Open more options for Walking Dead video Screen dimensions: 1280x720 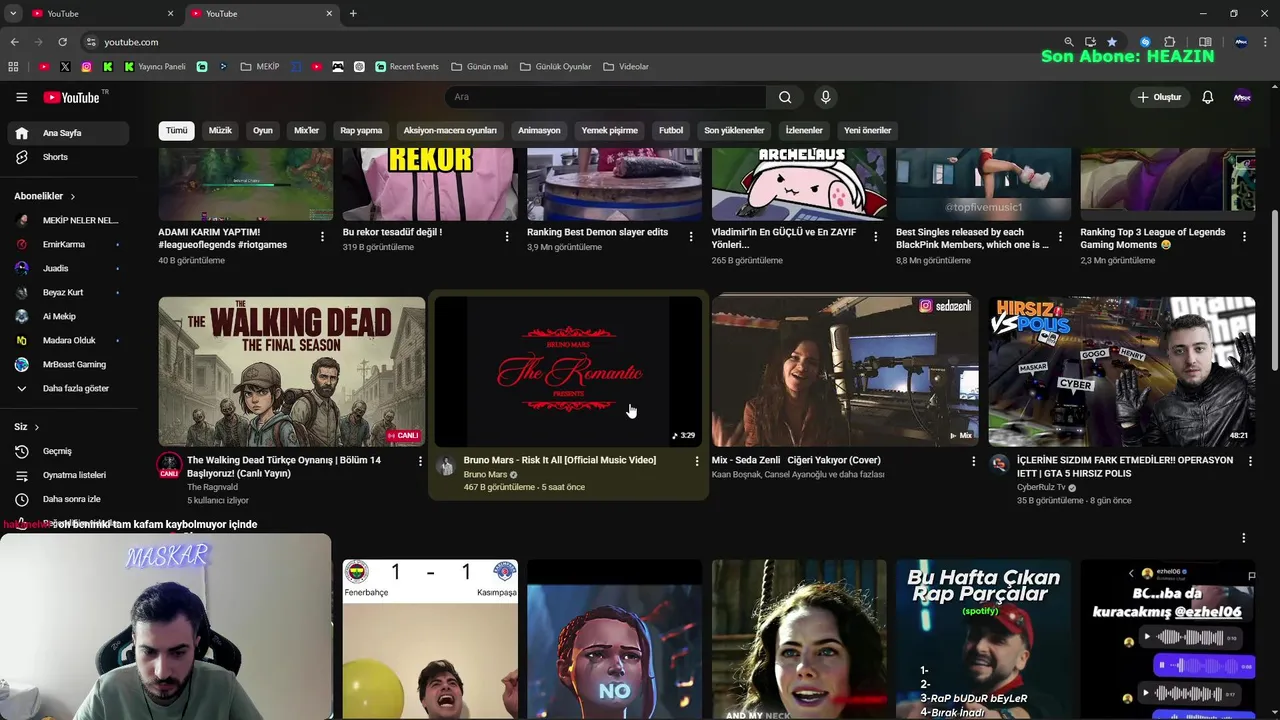[x=420, y=461]
